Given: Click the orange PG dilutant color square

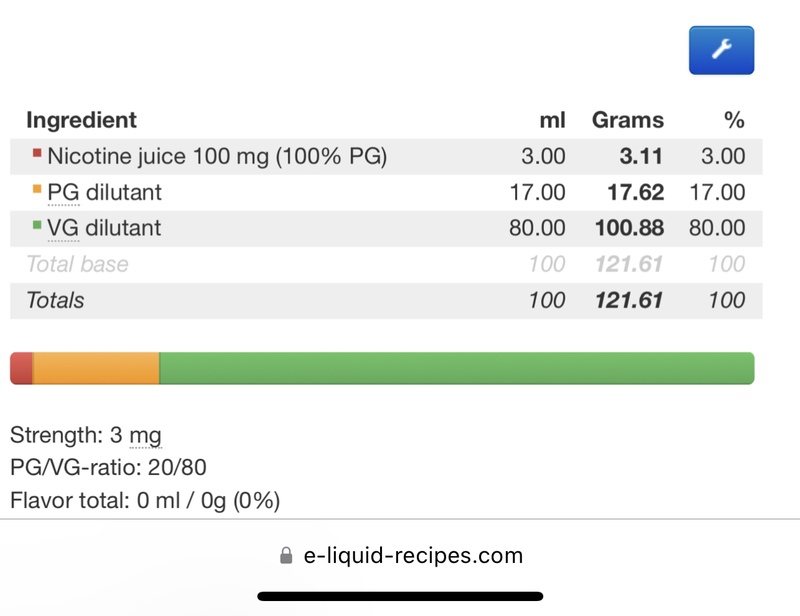Looking at the screenshot, I should tap(37, 189).
